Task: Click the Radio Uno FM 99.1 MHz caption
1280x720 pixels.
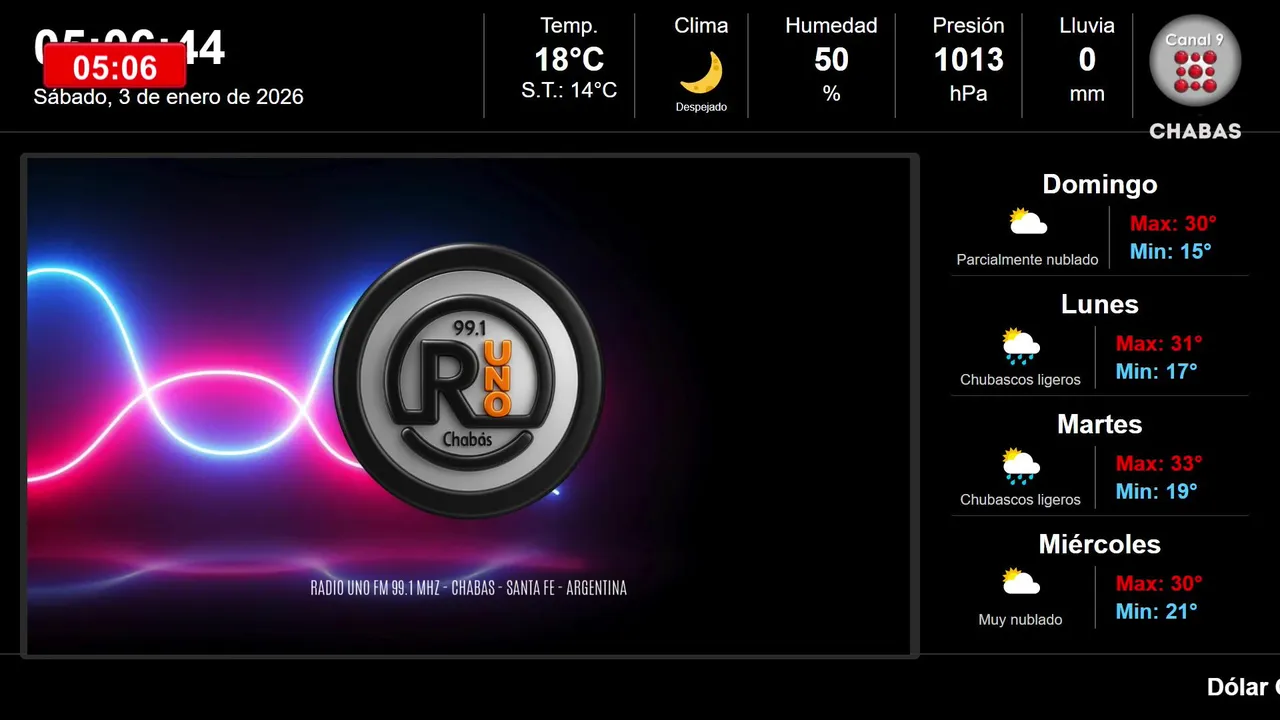Action: [x=469, y=588]
